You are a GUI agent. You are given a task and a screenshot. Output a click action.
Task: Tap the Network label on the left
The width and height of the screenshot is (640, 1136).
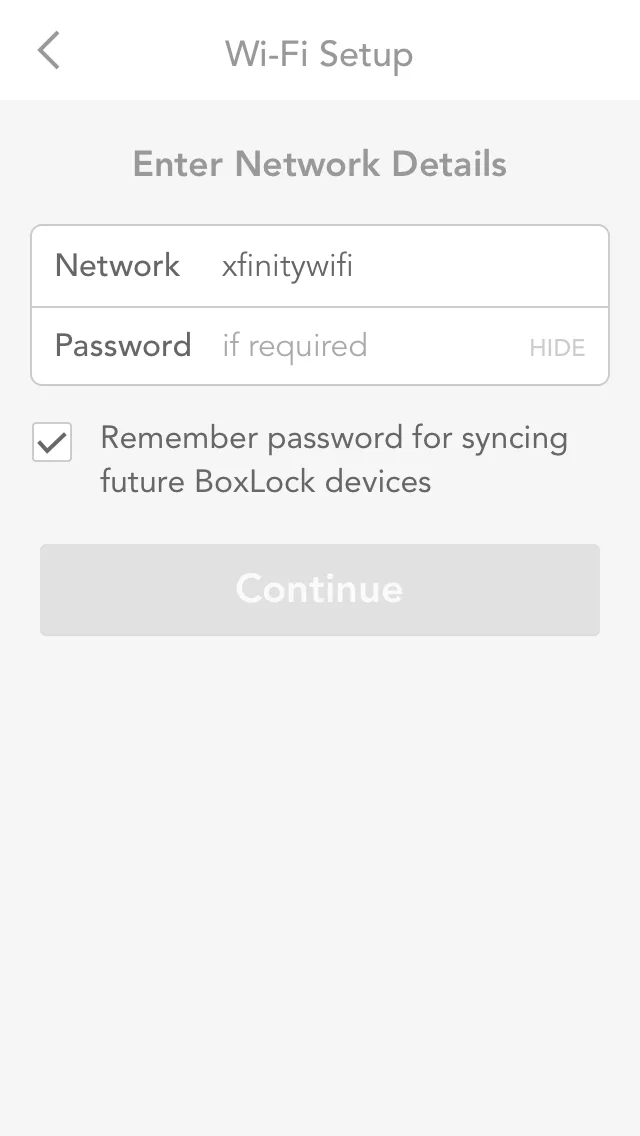point(117,265)
